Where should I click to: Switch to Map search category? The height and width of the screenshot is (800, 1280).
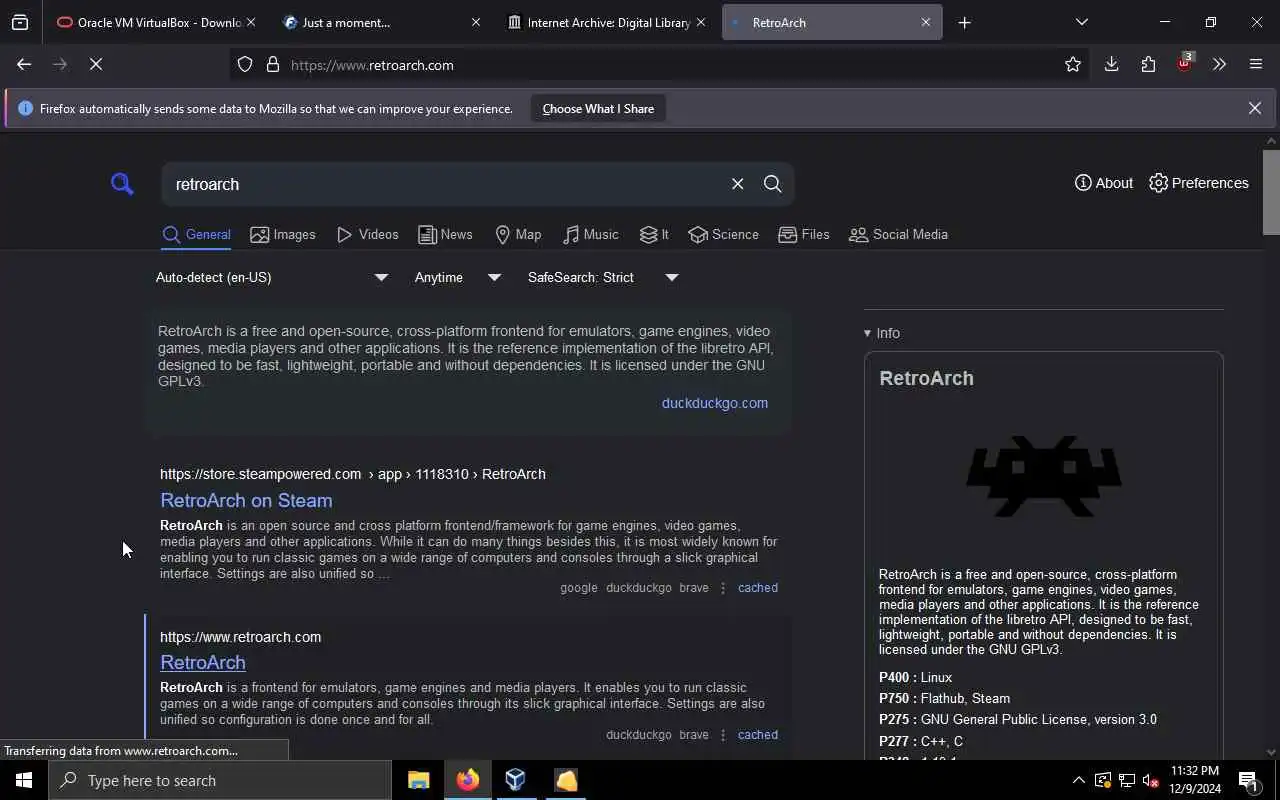(518, 234)
